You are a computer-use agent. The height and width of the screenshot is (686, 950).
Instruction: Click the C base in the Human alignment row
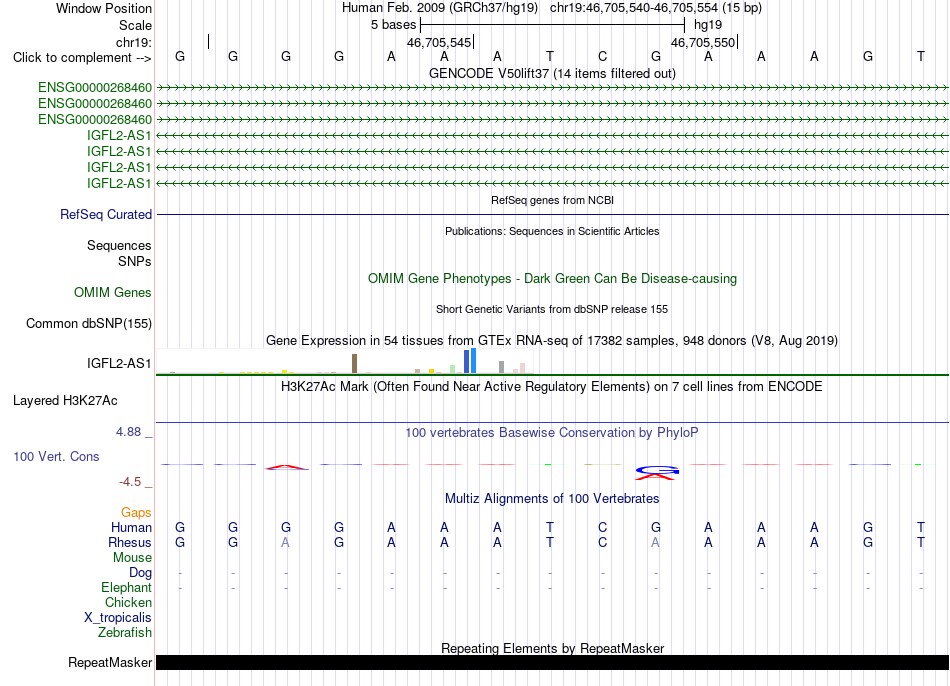pyautogui.click(x=602, y=528)
